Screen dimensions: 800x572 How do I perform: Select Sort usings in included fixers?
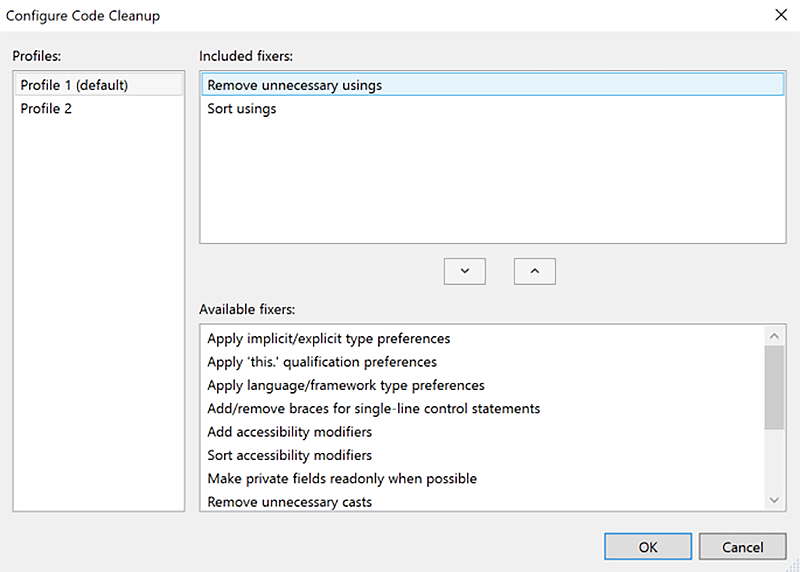[241, 108]
